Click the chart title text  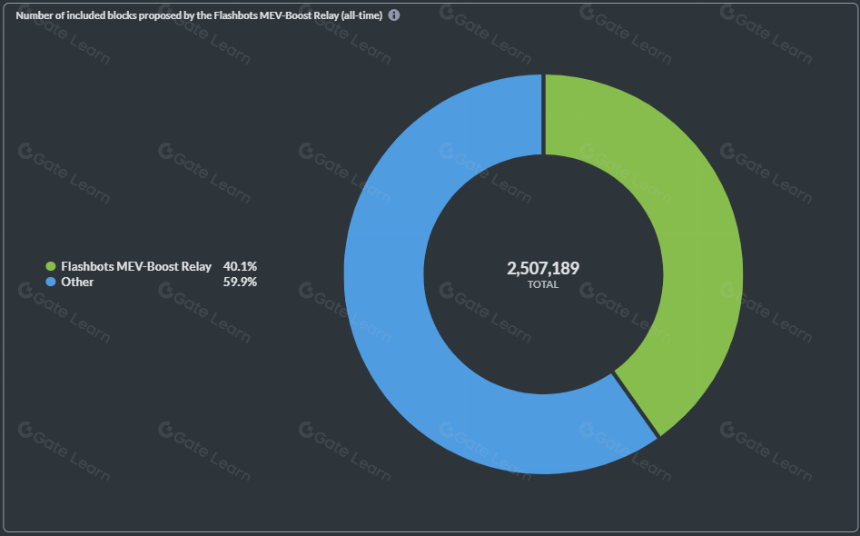click(x=199, y=15)
